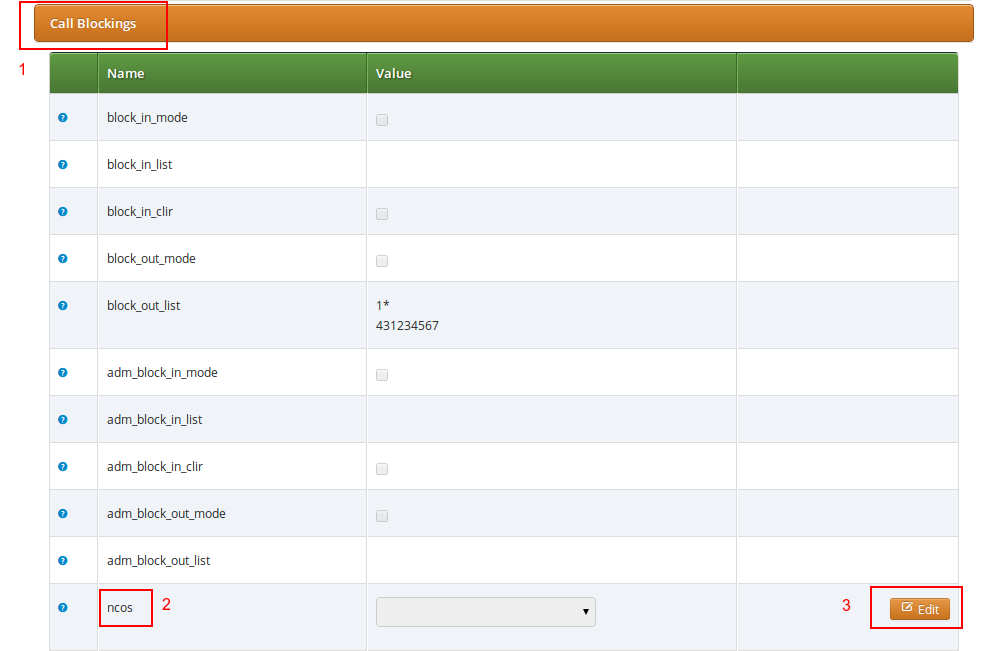Open the ncos dropdown list
Screen dimensions: 1005x651
point(485,612)
